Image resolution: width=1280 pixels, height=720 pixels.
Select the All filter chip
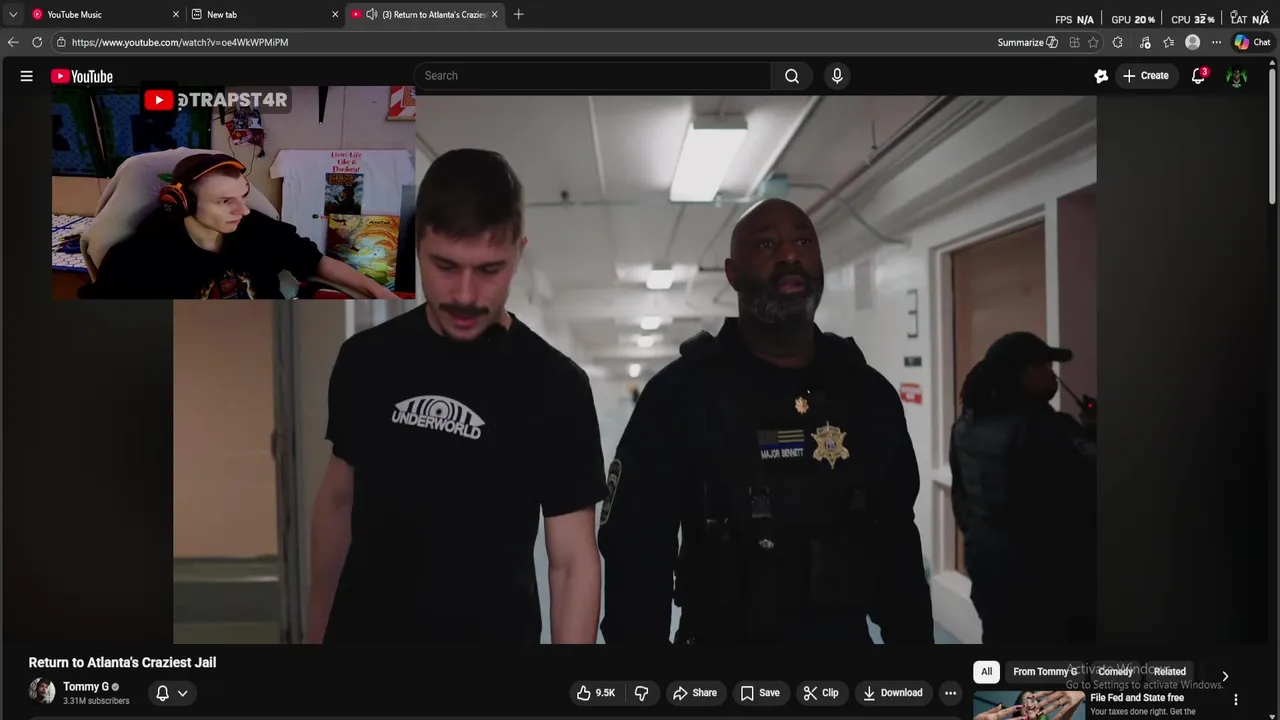986,672
